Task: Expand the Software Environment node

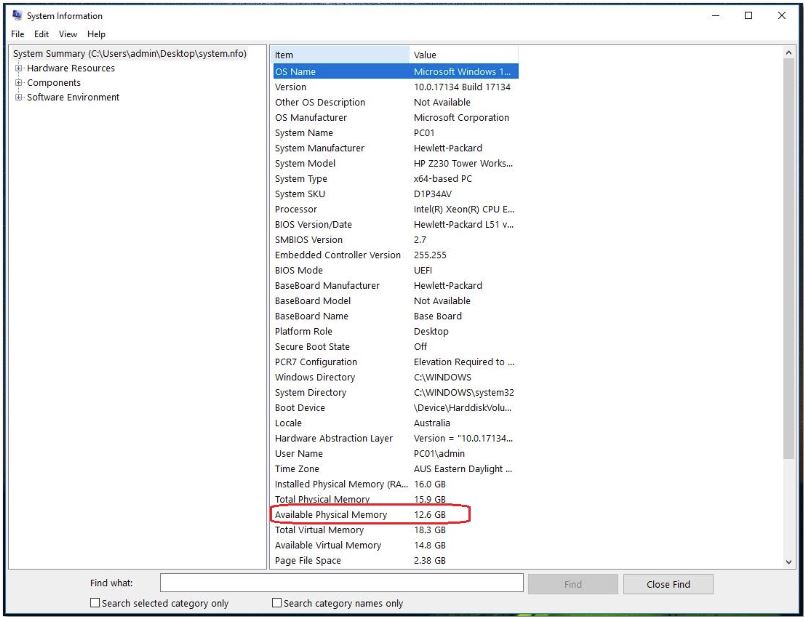Action: 19,97
